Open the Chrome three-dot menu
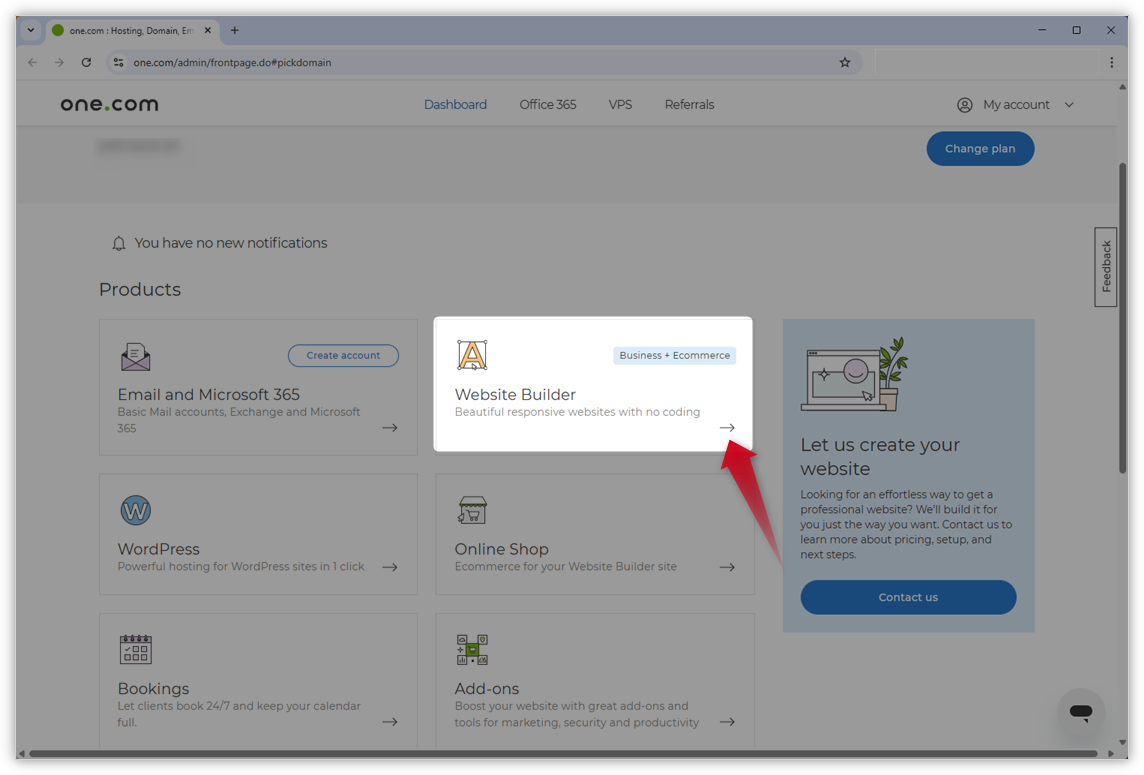 point(1112,62)
